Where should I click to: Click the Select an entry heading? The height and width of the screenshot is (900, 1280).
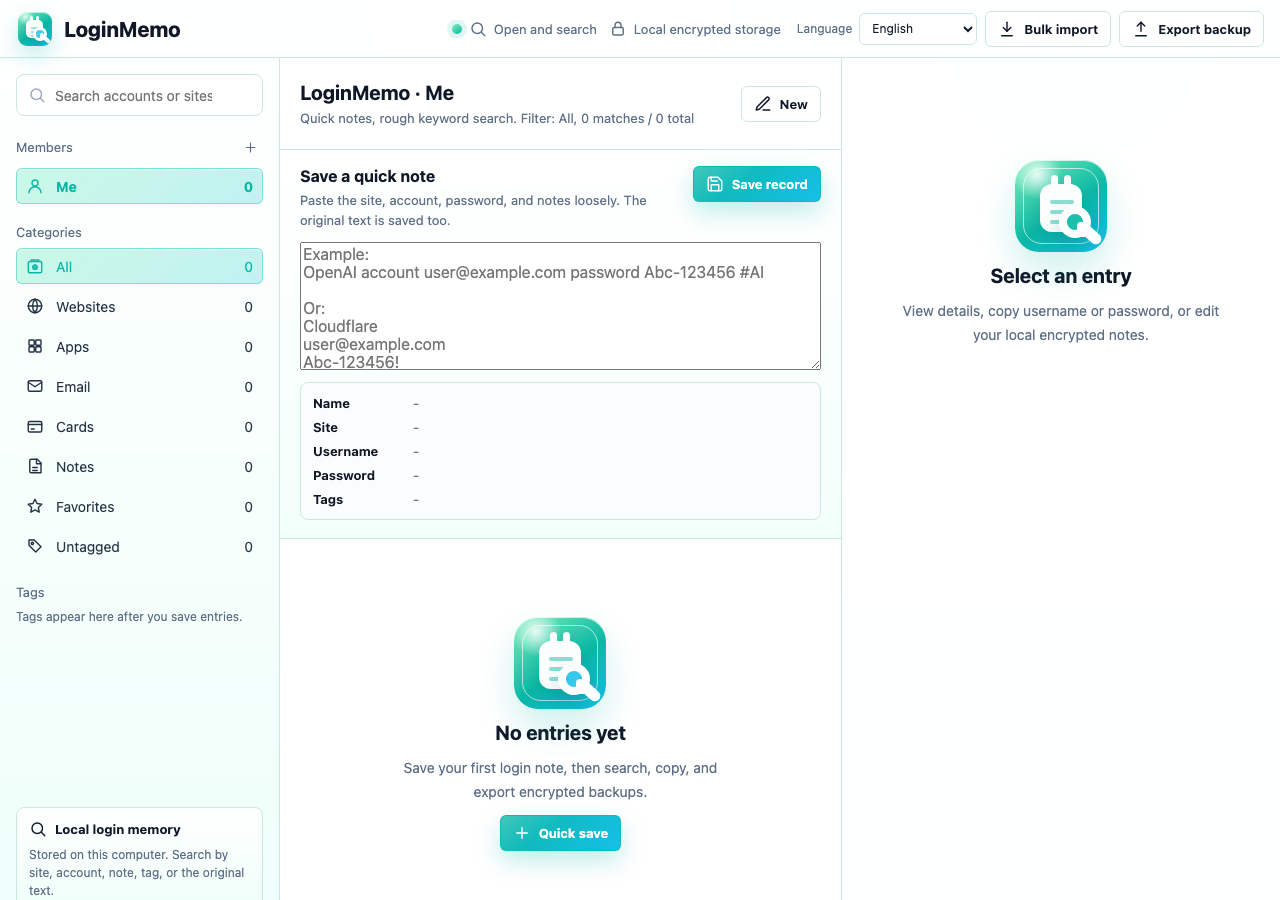click(1061, 276)
